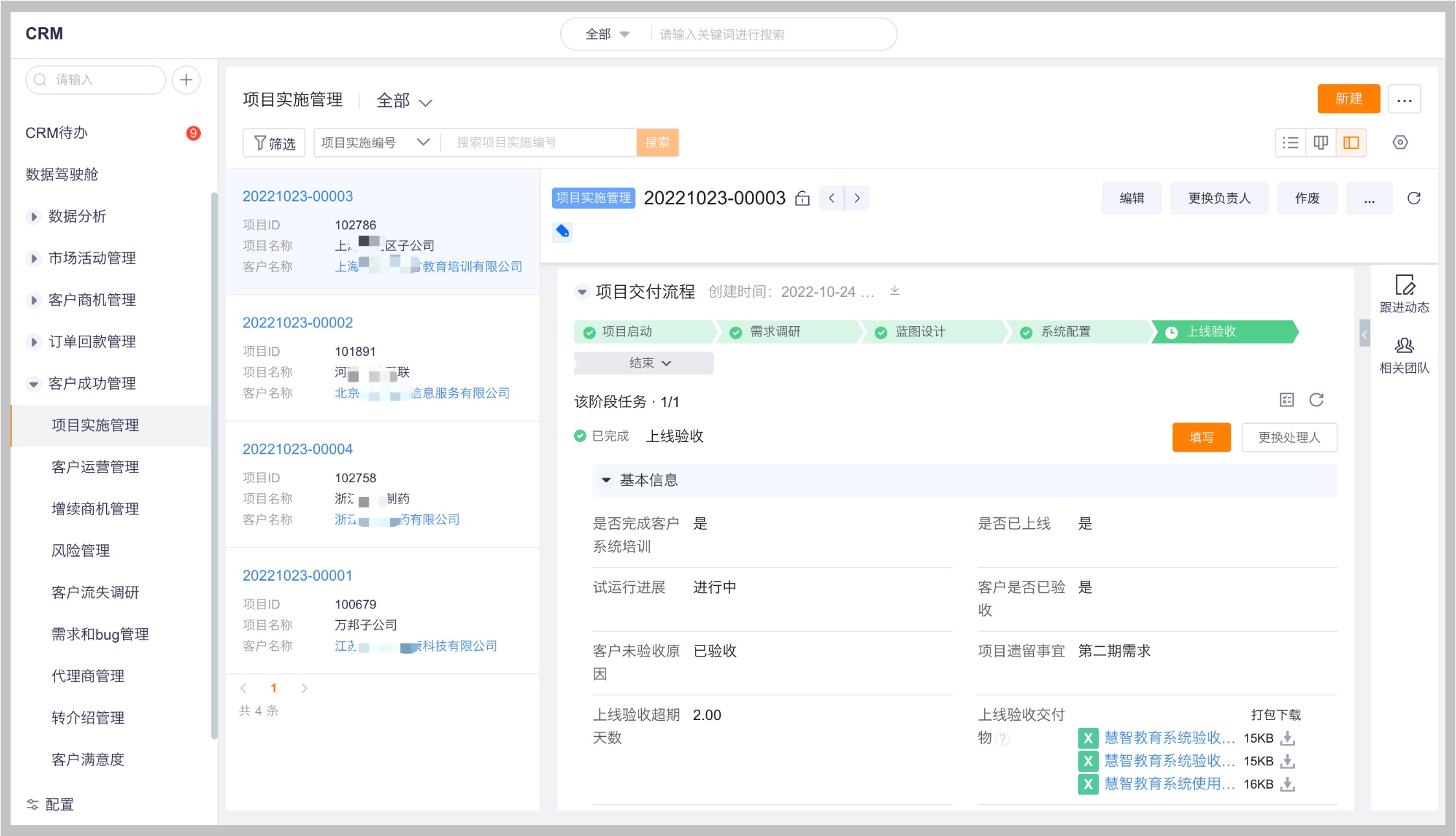Expand 订单回款管理 tree node
Screen dimensions: 1456x836
tap(34, 342)
